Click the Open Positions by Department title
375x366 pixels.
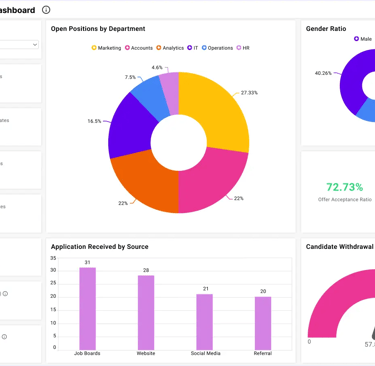(x=98, y=29)
